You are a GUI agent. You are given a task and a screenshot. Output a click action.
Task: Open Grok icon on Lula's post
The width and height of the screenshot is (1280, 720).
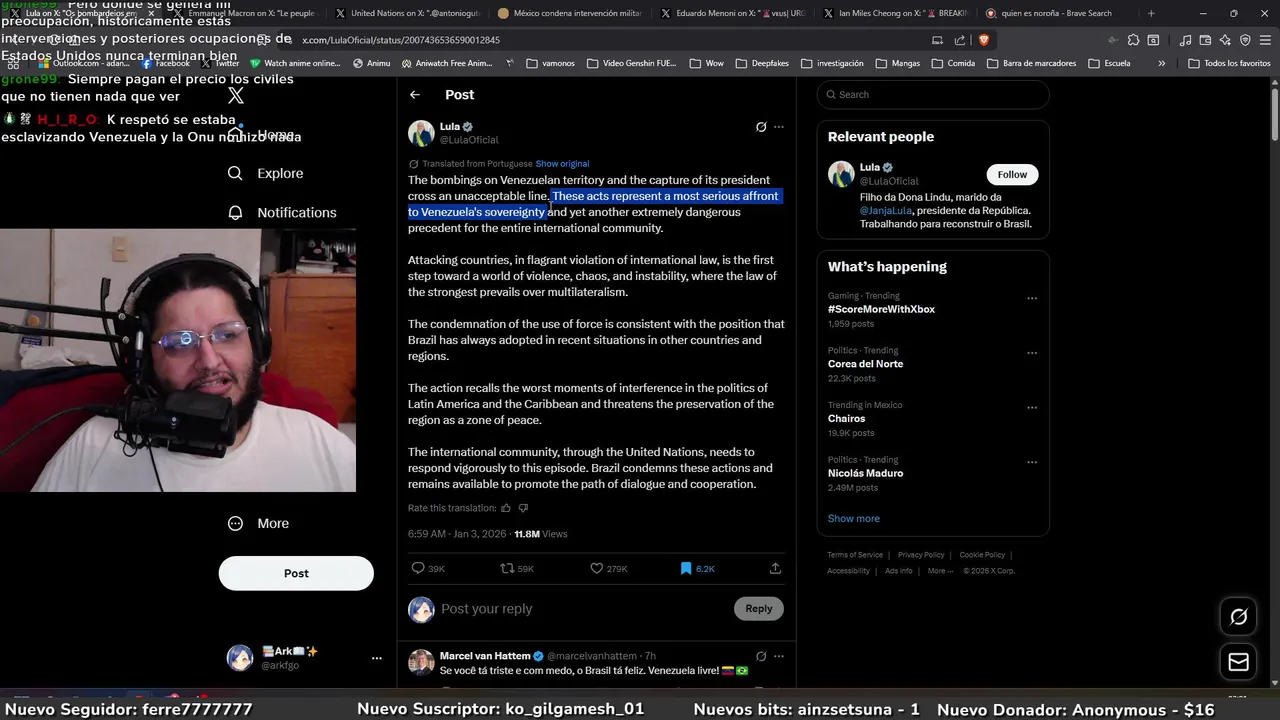pyautogui.click(x=761, y=127)
